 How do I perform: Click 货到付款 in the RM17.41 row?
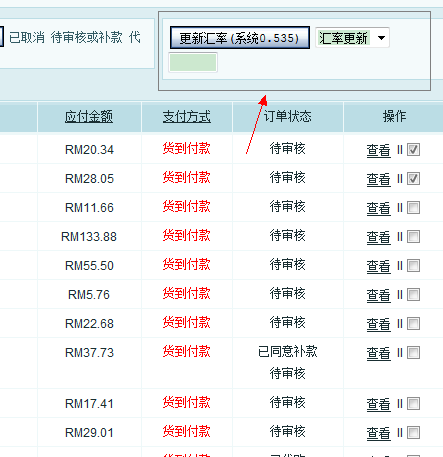tap(187, 403)
